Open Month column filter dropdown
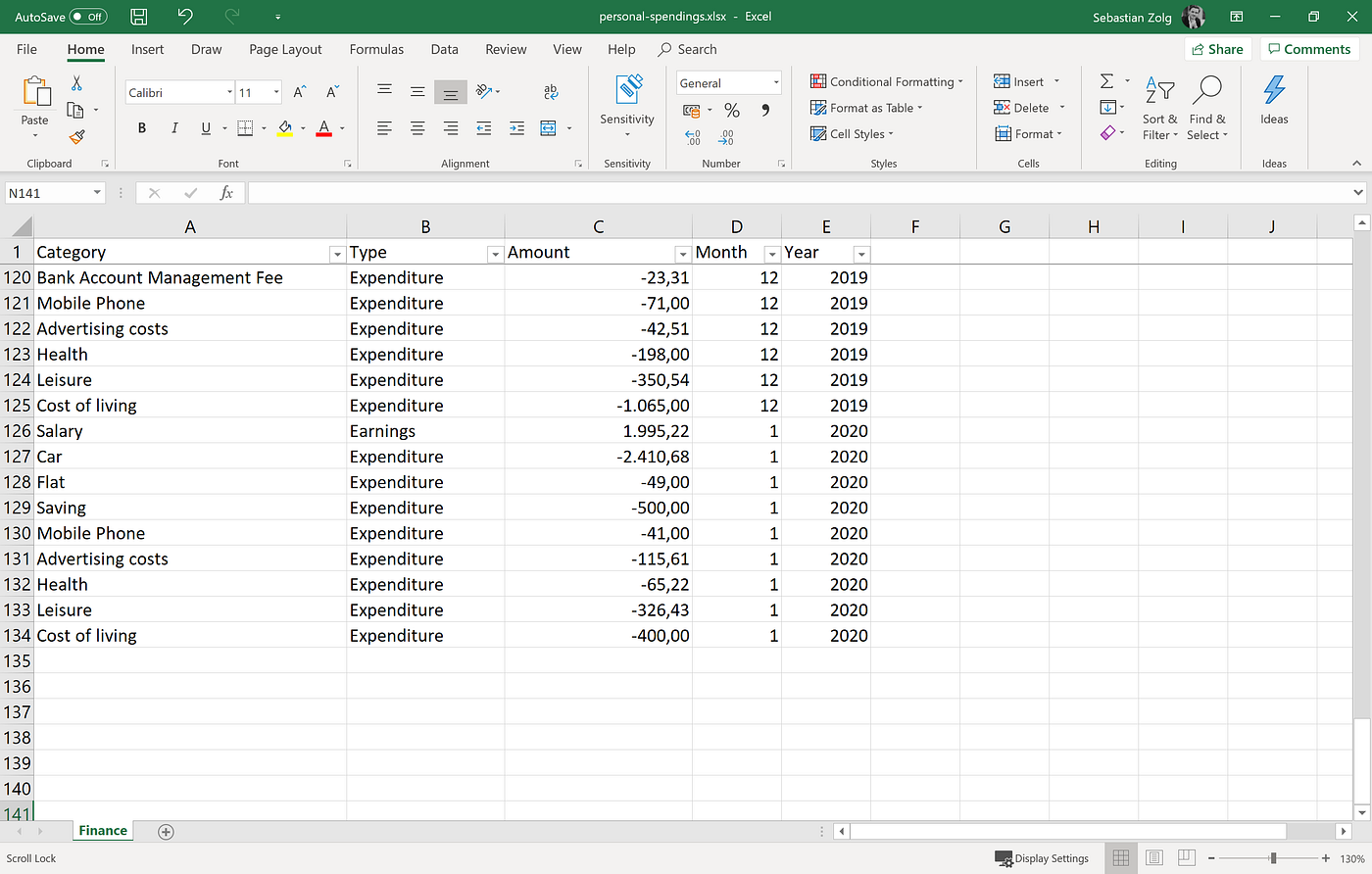The width and height of the screenshot is (1372, 874). click(771, 255)
